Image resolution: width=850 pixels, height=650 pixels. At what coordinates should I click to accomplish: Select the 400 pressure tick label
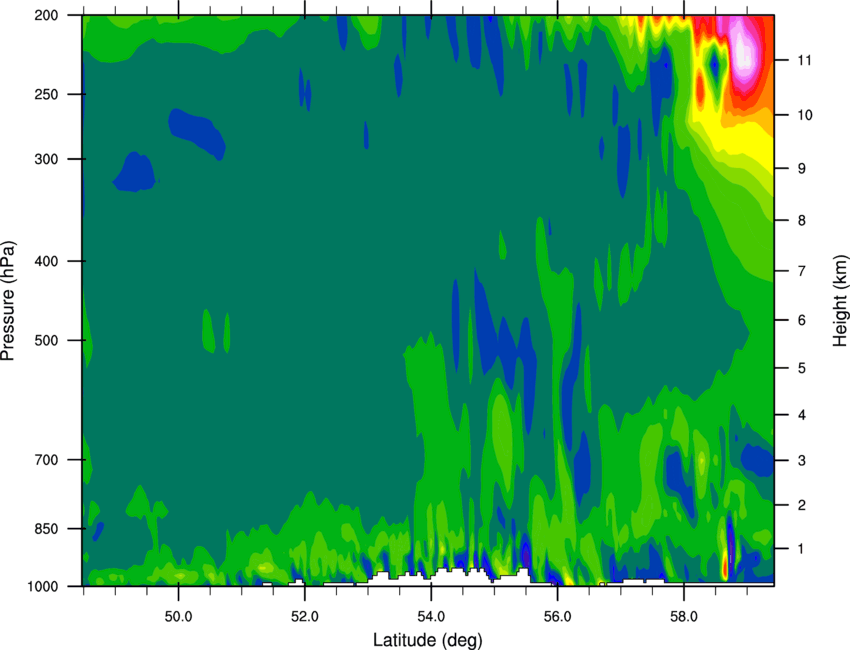[x=46, y=261]
